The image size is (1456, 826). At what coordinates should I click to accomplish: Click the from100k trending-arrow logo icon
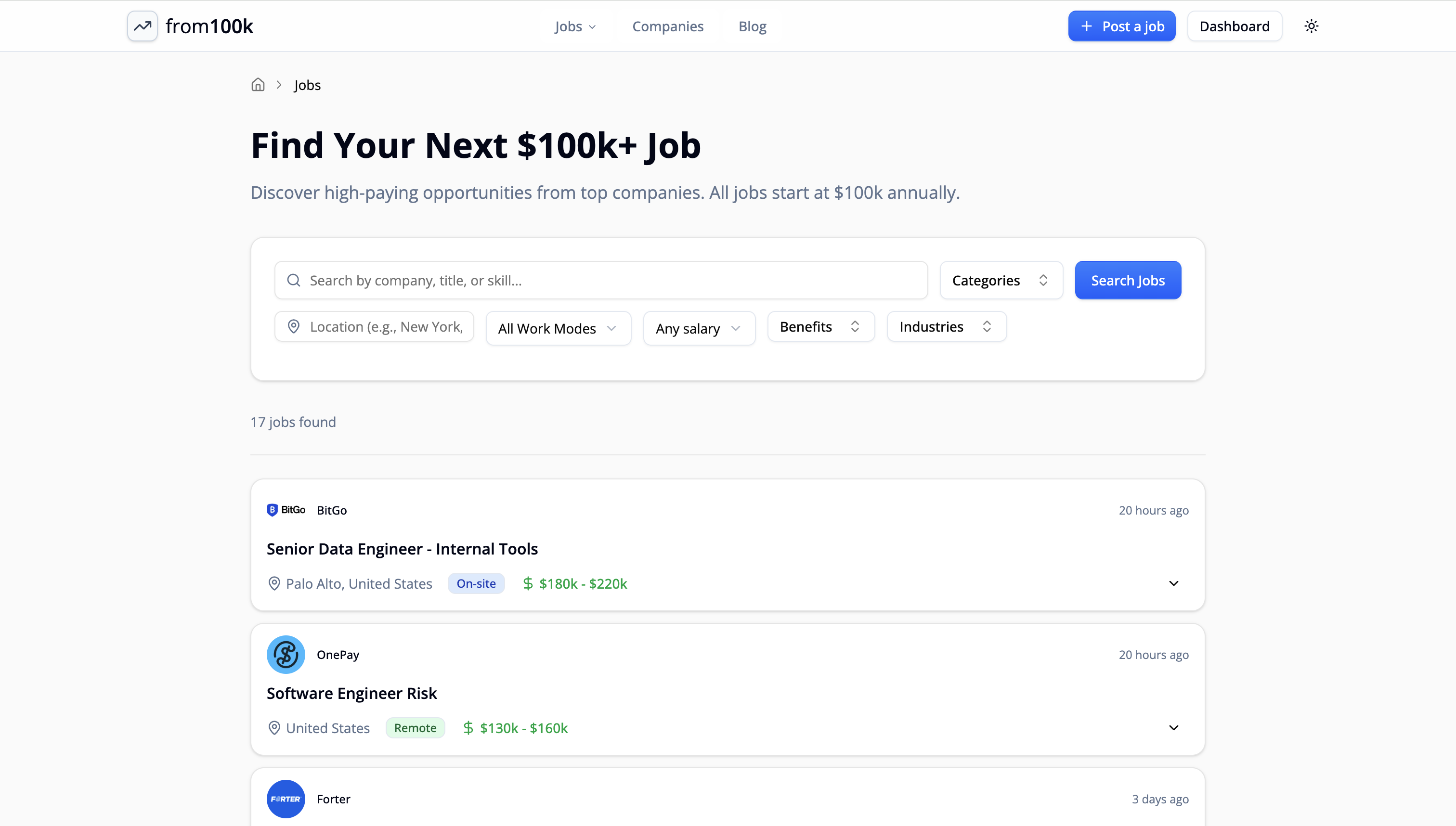coord(142,26)
